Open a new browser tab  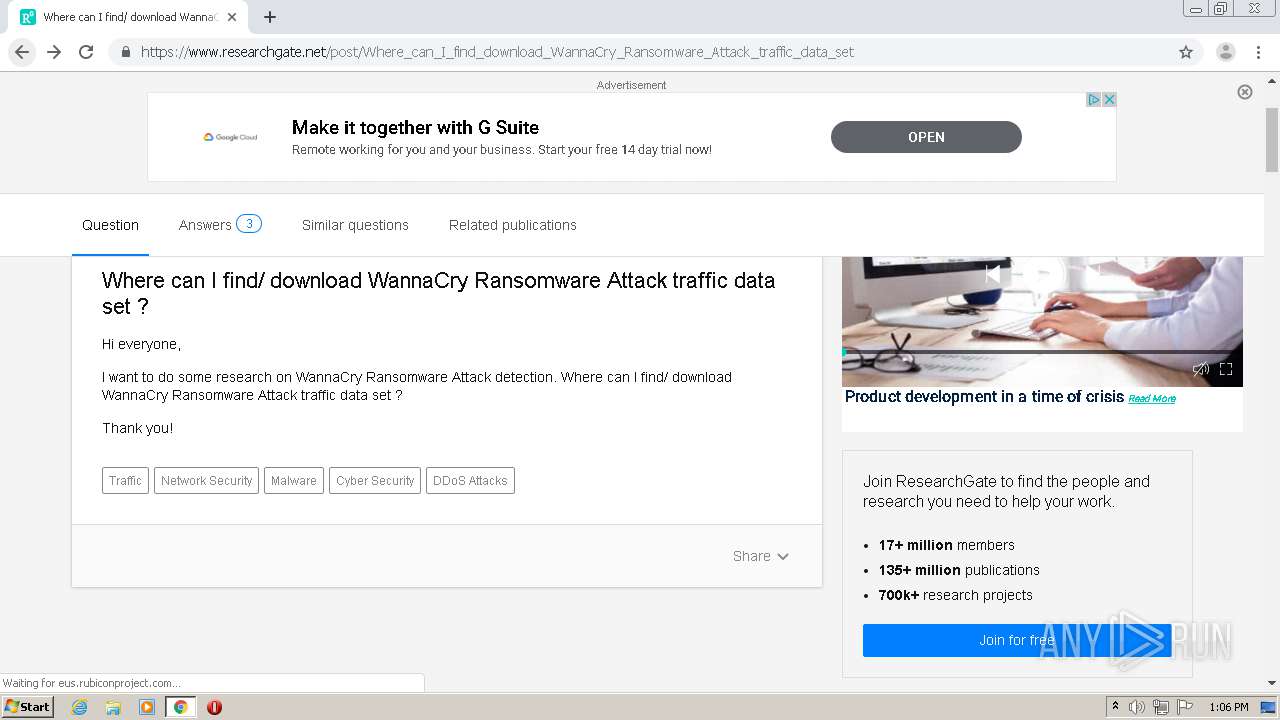[270, 17]
